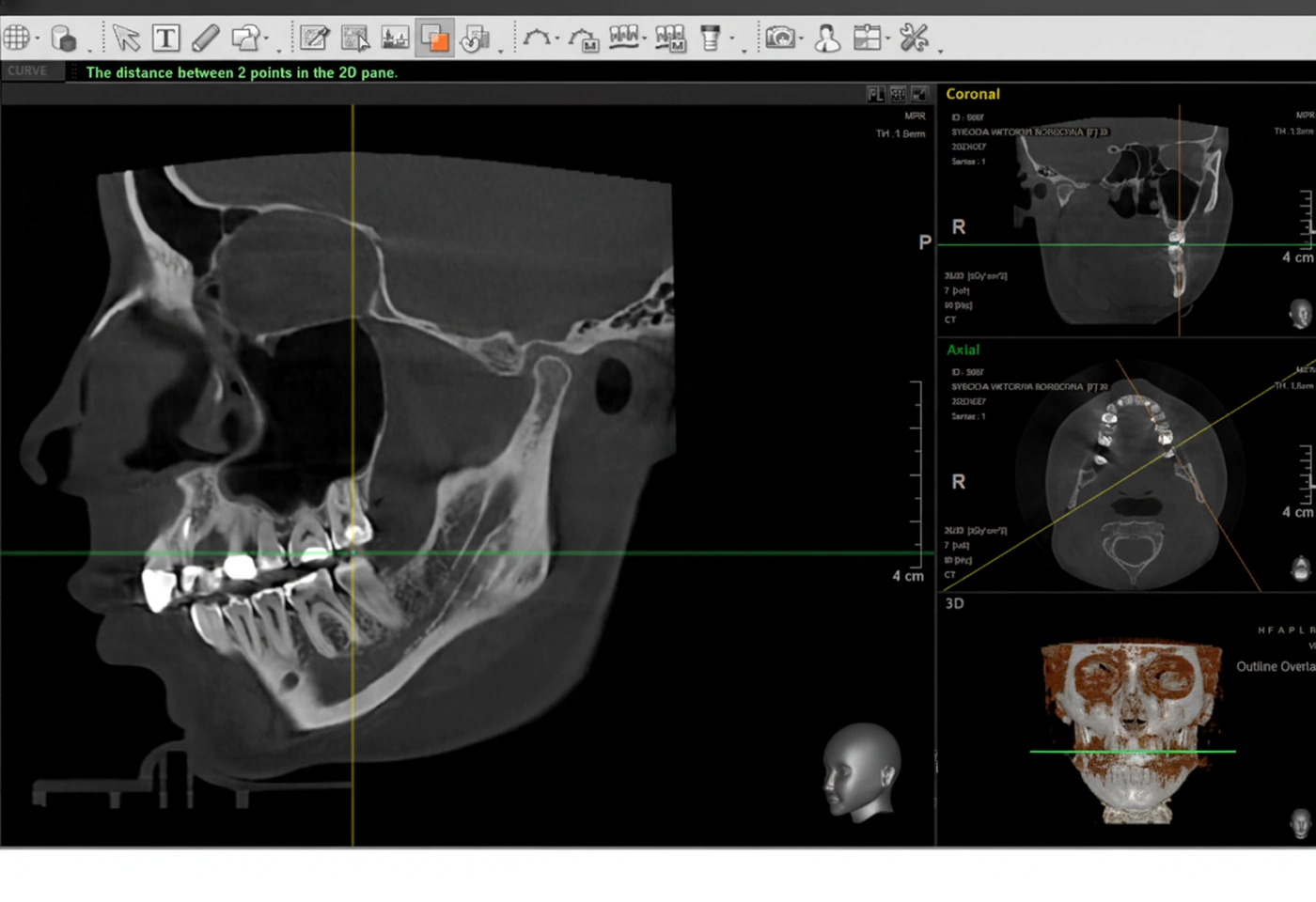Select the arrow pointer tool
The height and width of the screenshot is (902, 1316).
(x=125, y=39)
